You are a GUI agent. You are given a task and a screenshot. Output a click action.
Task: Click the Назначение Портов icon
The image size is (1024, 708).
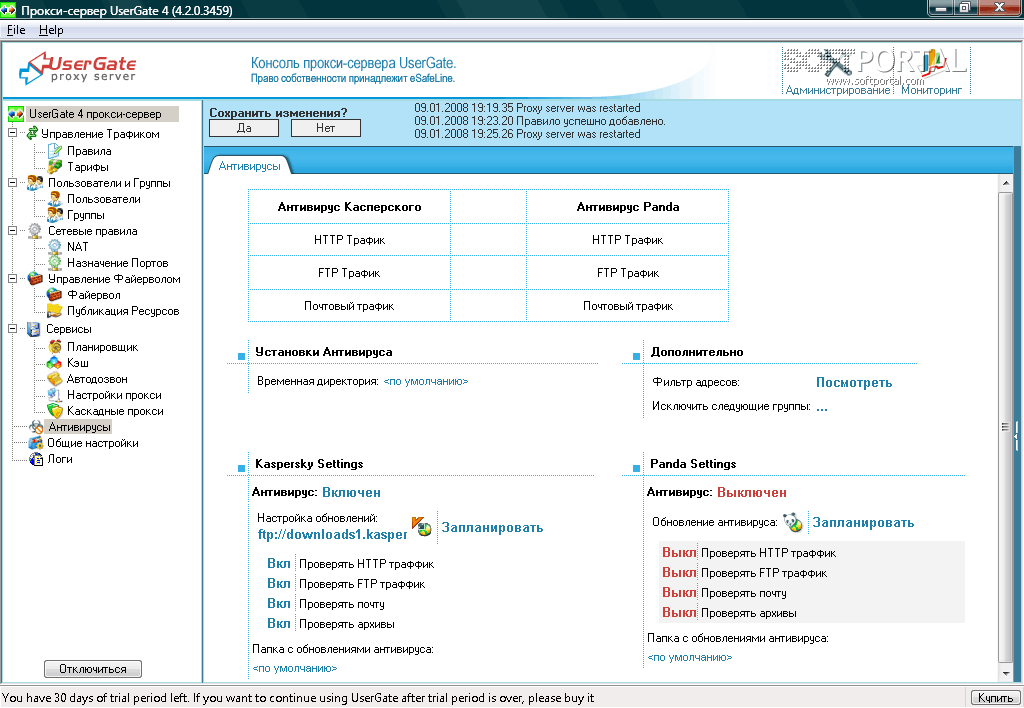[x=55, y=263]
